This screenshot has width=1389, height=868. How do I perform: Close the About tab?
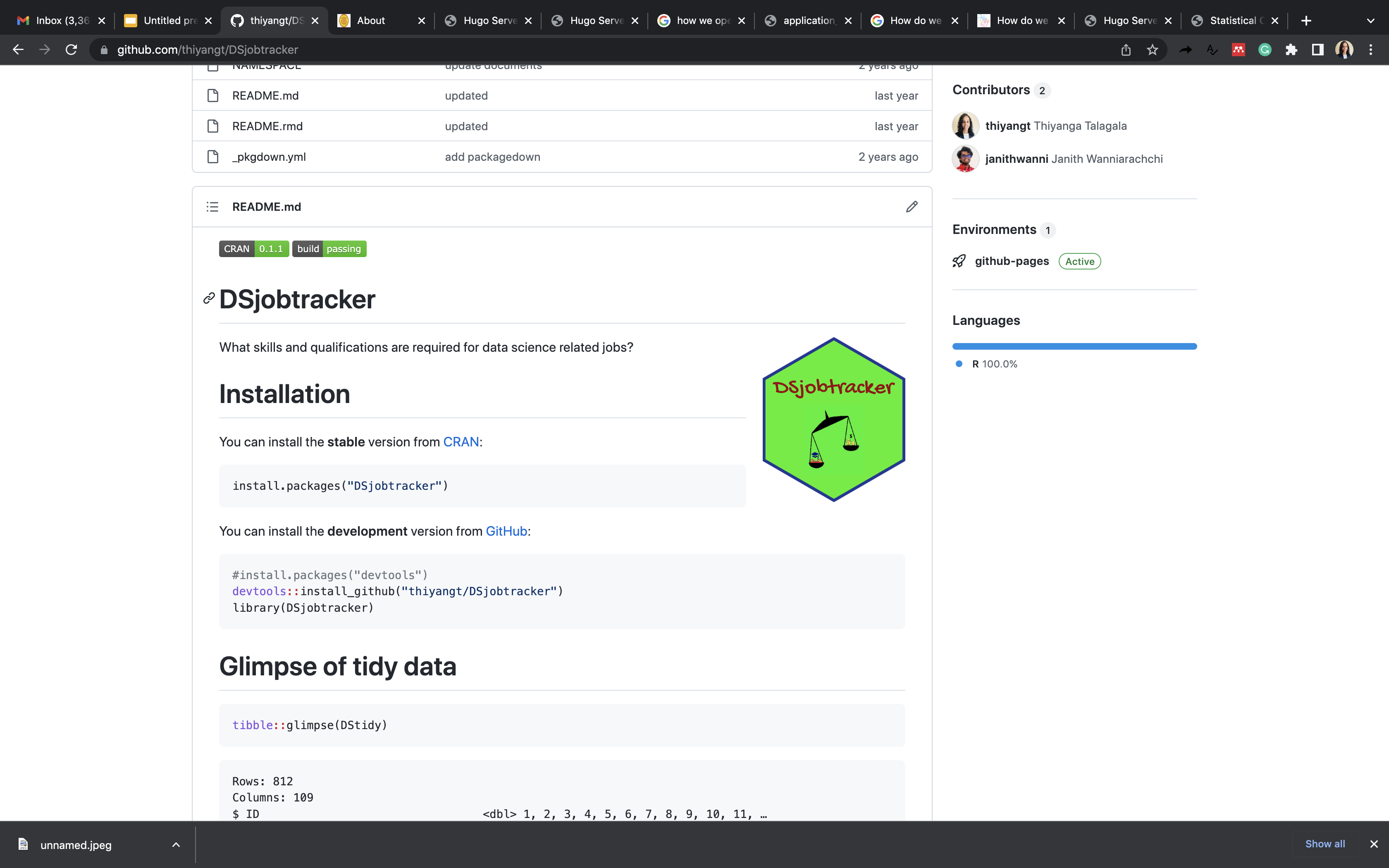pyautogui.click(x=421, y=21)
